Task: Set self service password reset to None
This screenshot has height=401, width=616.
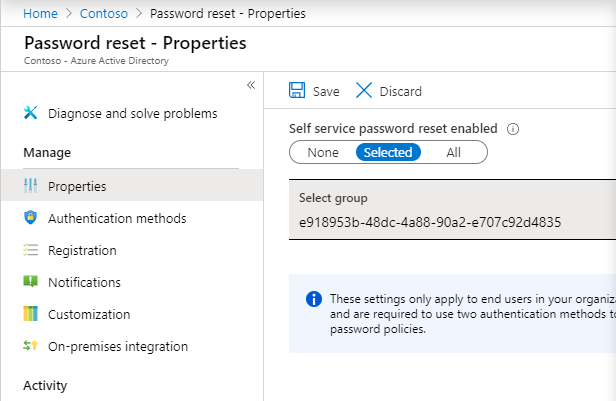Action: (323, 152)
